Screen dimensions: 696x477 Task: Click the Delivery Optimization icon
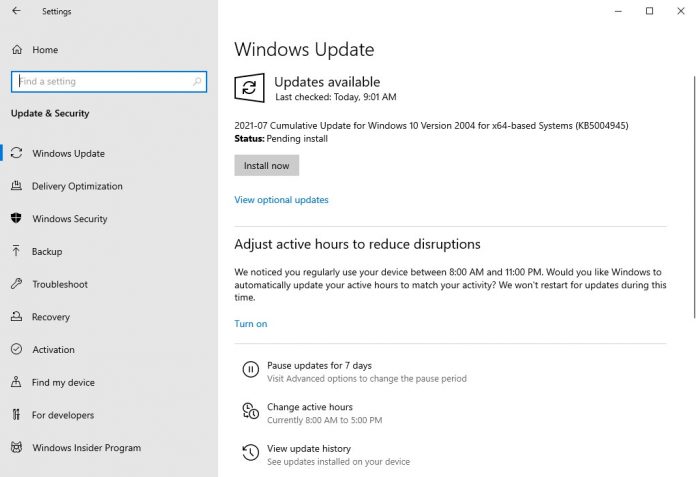[x=16, y=186]
